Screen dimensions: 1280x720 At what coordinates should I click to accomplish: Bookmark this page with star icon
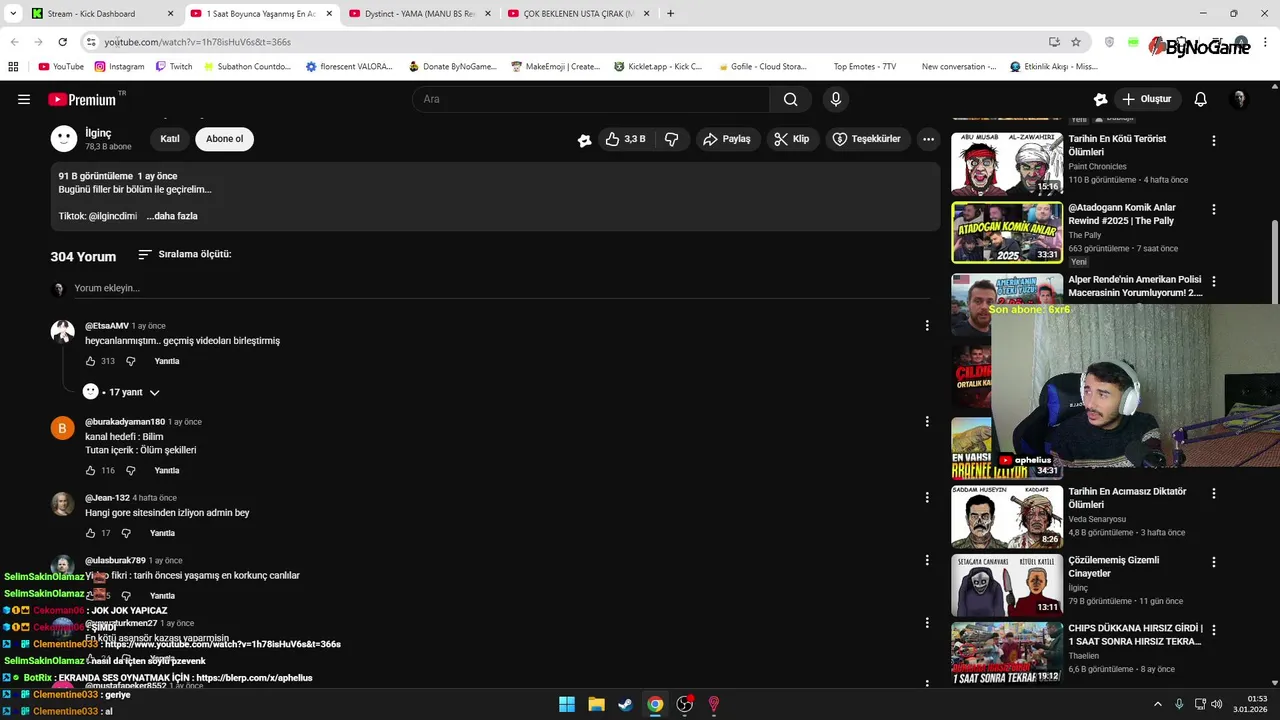(x=1076, y=42)
